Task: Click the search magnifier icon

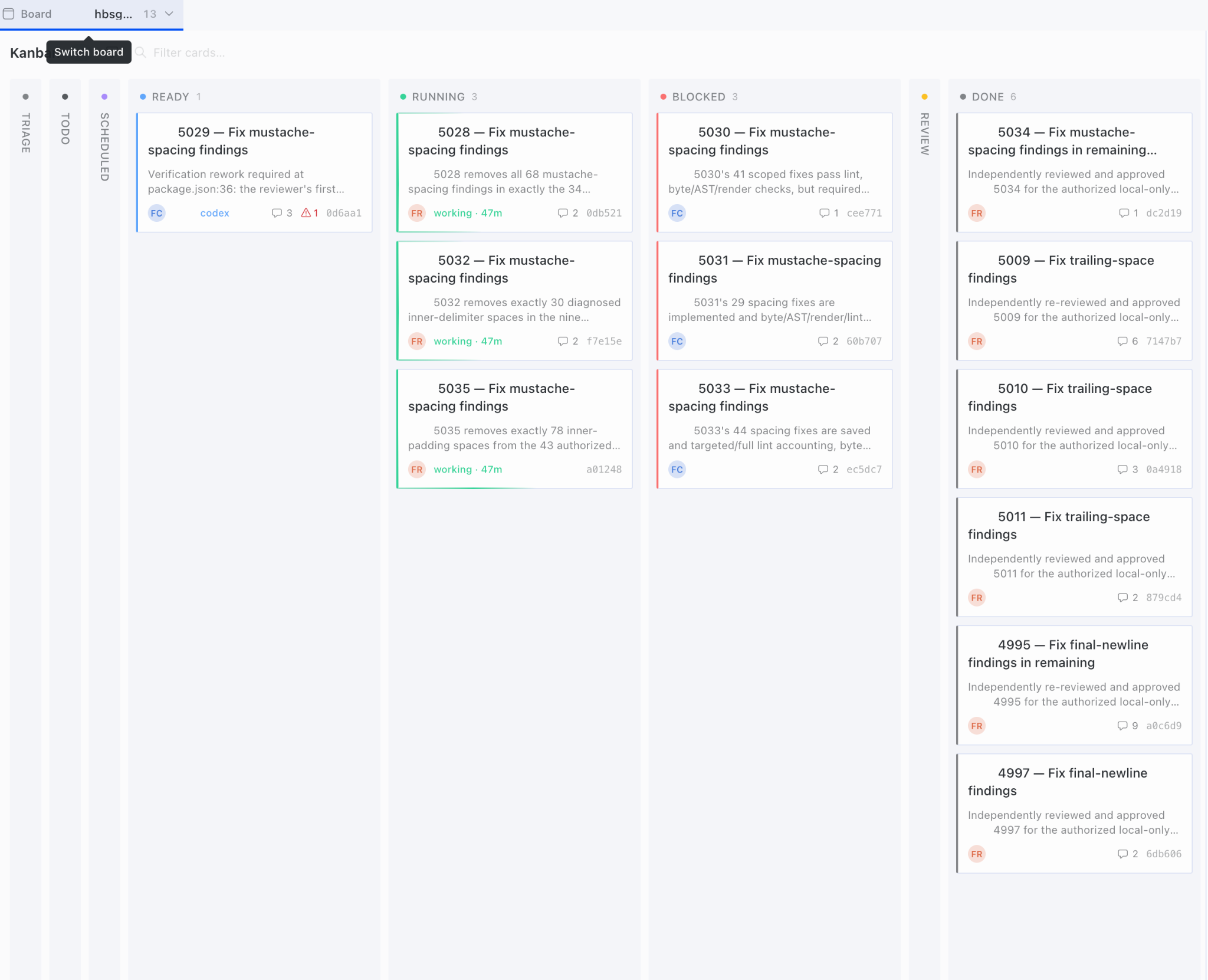Action: pyautogui.click(x=140, y=53)
